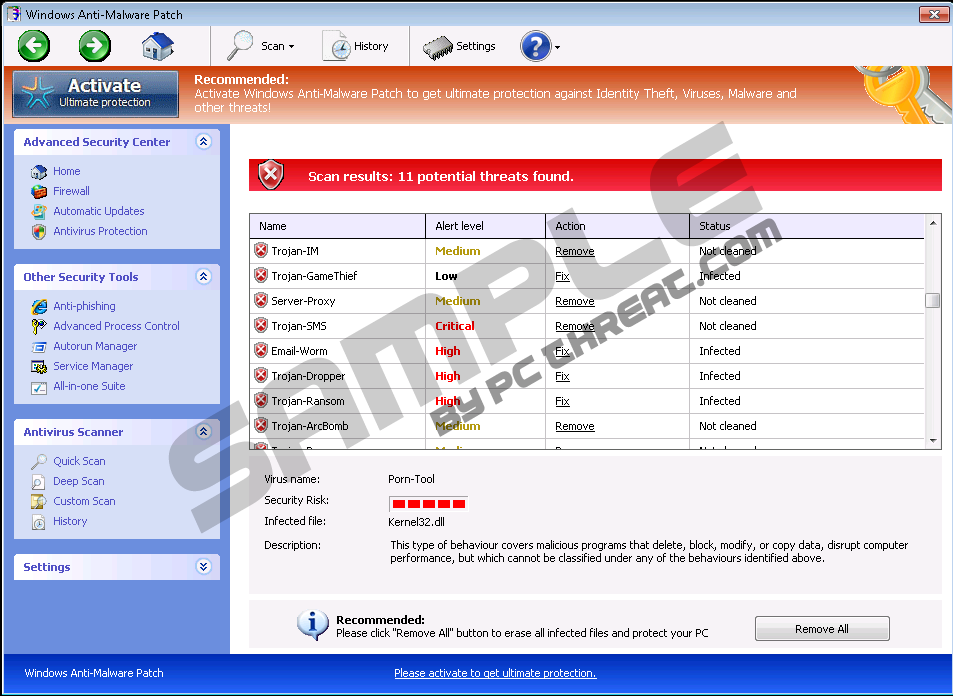Image resolution: width=953 pixels, height=696 pixels.
Task: Close the Windows Anti-Malware Patch window
Action: [x=934, y=14]
